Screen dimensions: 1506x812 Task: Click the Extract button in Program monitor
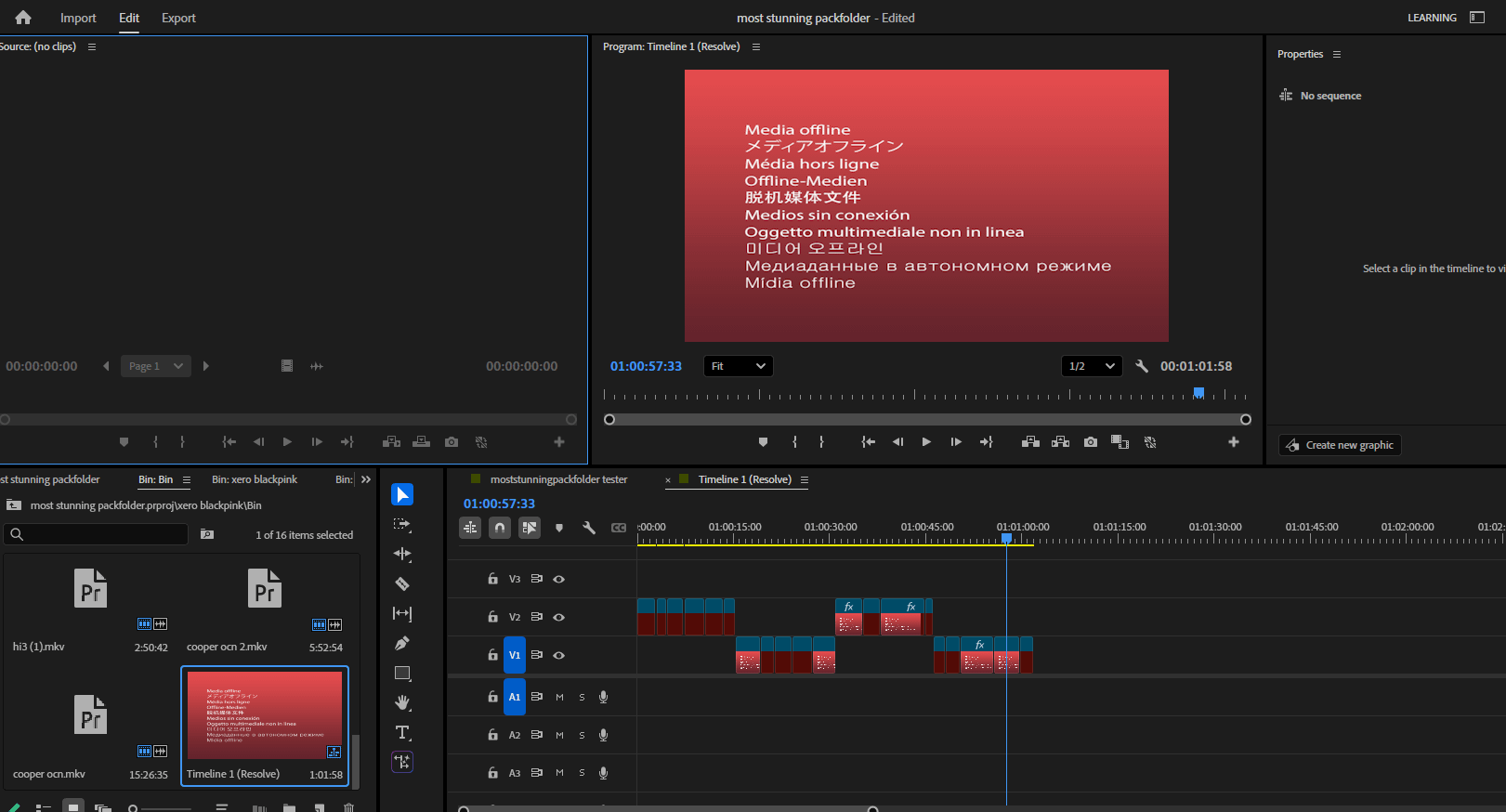pos(1060,442)
